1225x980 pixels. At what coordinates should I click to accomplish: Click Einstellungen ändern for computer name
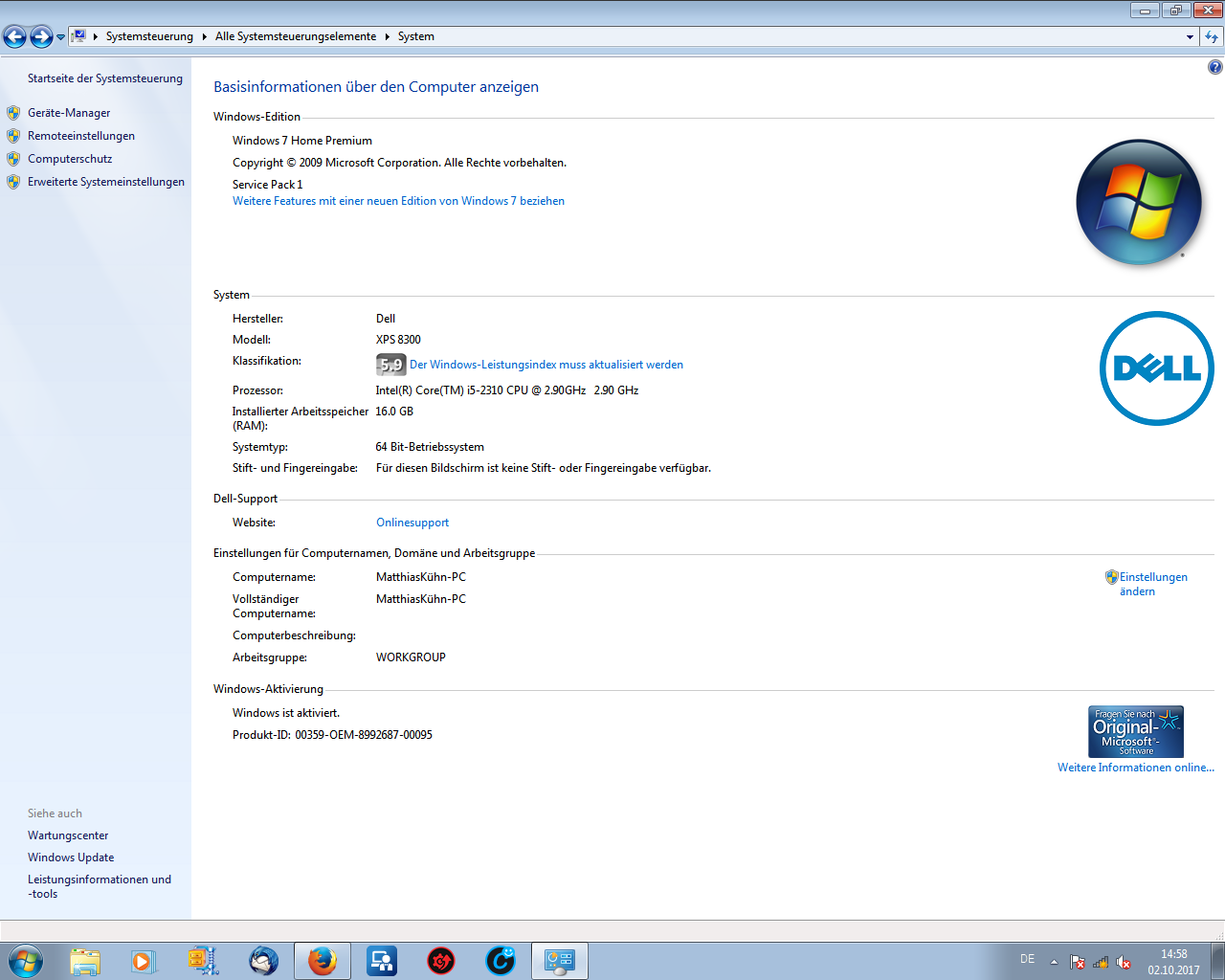(x=1153, y=584)
